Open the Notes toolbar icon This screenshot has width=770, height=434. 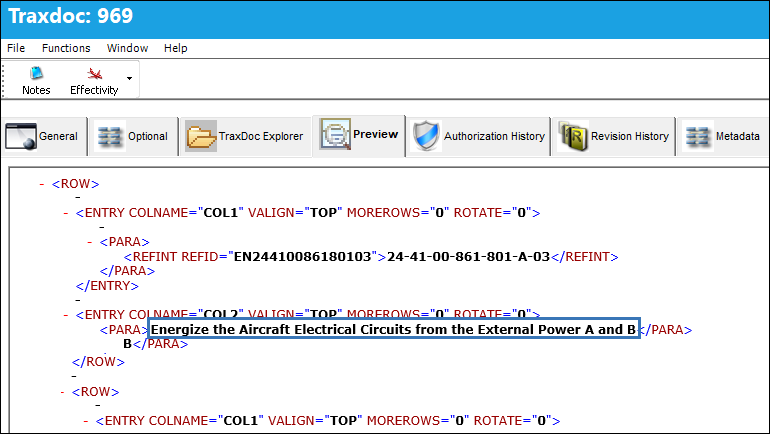click(36, 74)
